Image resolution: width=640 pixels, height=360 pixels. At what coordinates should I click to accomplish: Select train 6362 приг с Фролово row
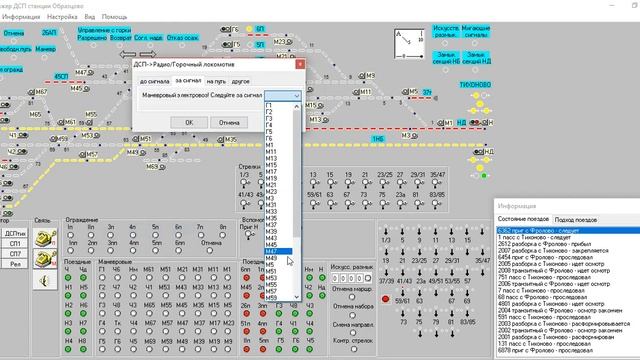coord(568,231)
